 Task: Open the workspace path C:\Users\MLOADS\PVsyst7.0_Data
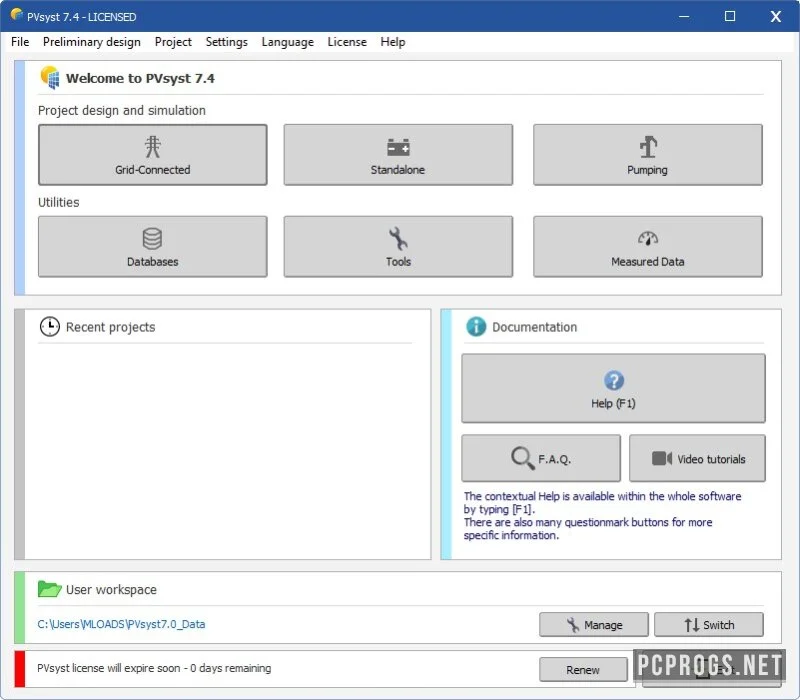[x=121, y=624]
